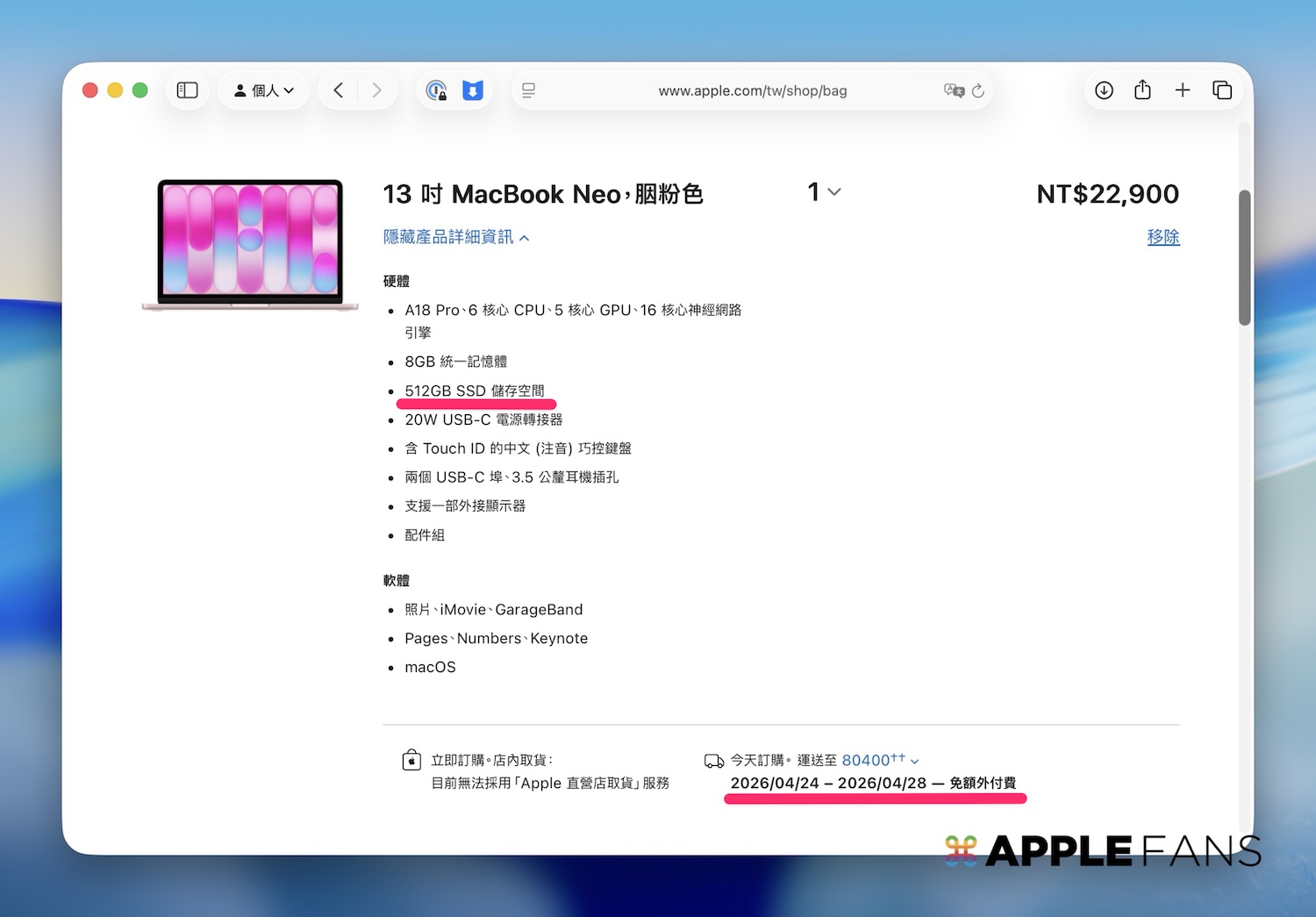Go forward to the next page
Viewport: 1316px width, 917px height.
pyautogui.click(x=376, y=90)
